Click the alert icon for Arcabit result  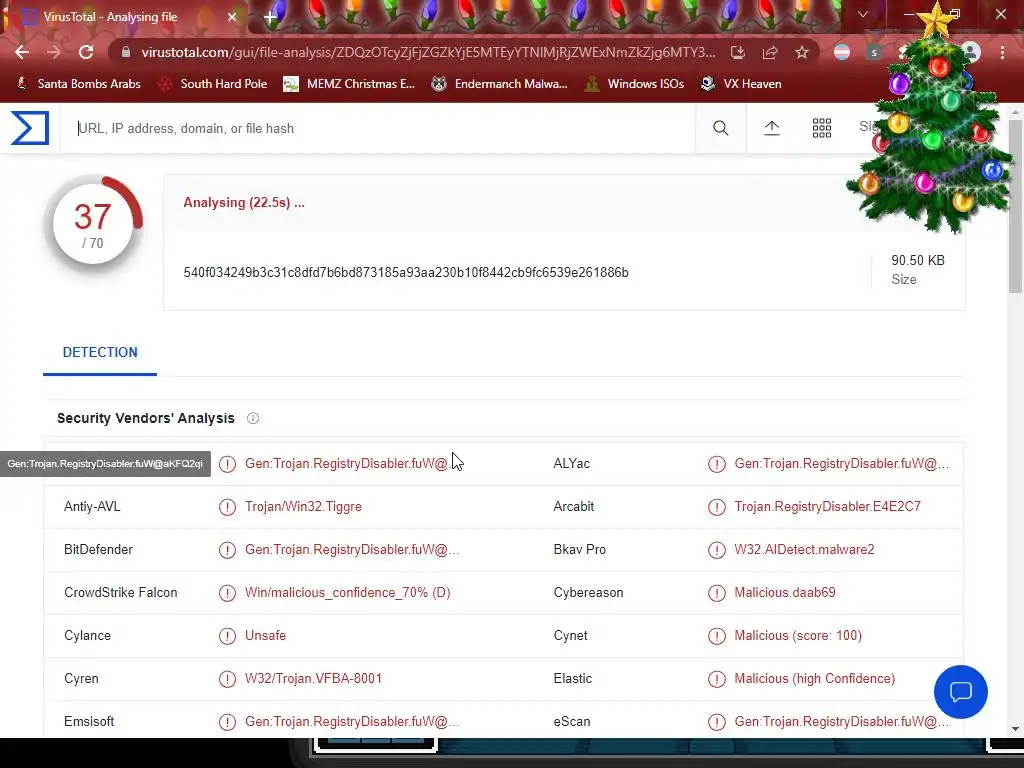pyautogui.click(x=716, y=507)
